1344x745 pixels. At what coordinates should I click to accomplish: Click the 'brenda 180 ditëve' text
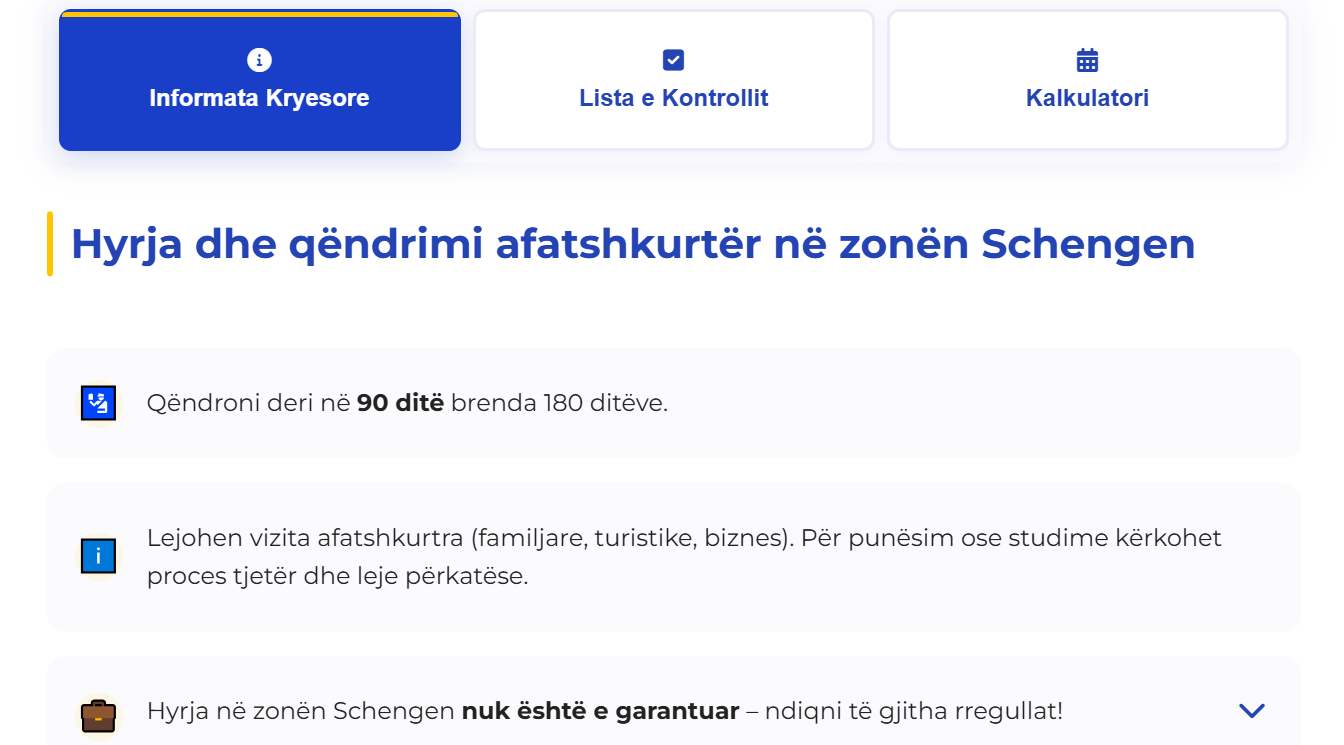pos(559,403)
